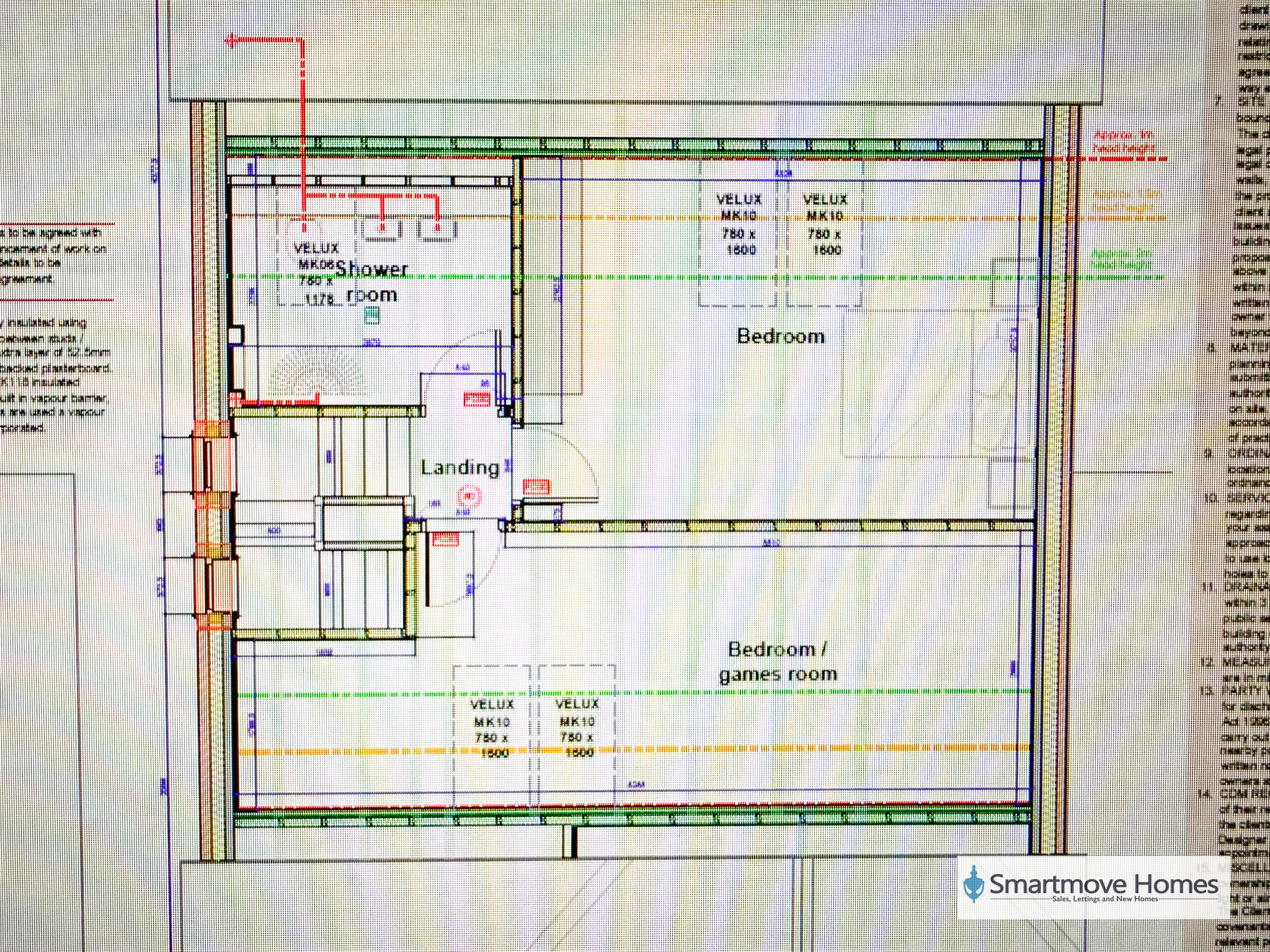The width and height of the screenshot is (1270, 952).
Task: Click the green 'Approx 2m head height' annotation
Action: click(x=1121, y=259)
